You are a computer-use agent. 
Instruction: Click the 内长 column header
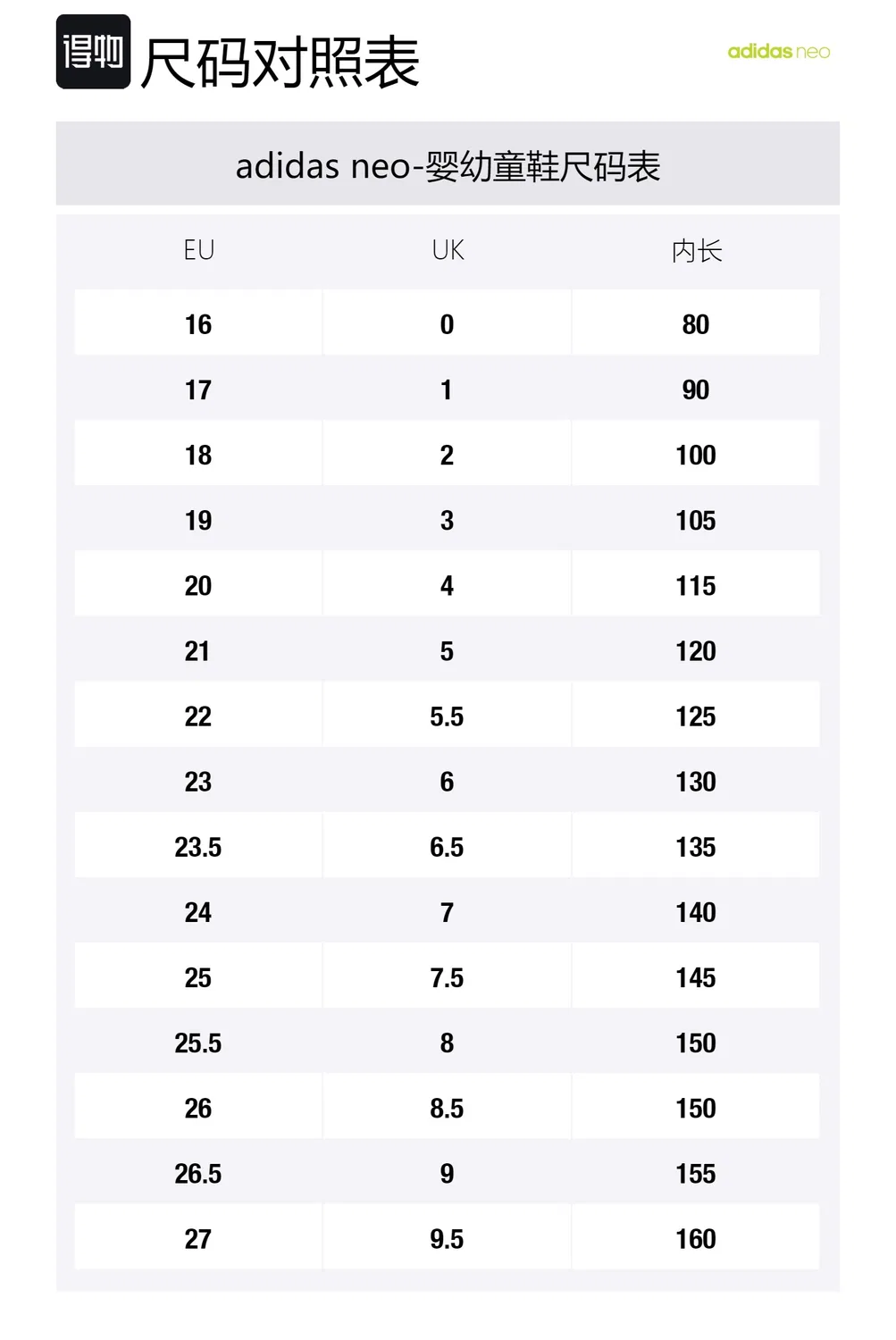[x=697, y=251]
